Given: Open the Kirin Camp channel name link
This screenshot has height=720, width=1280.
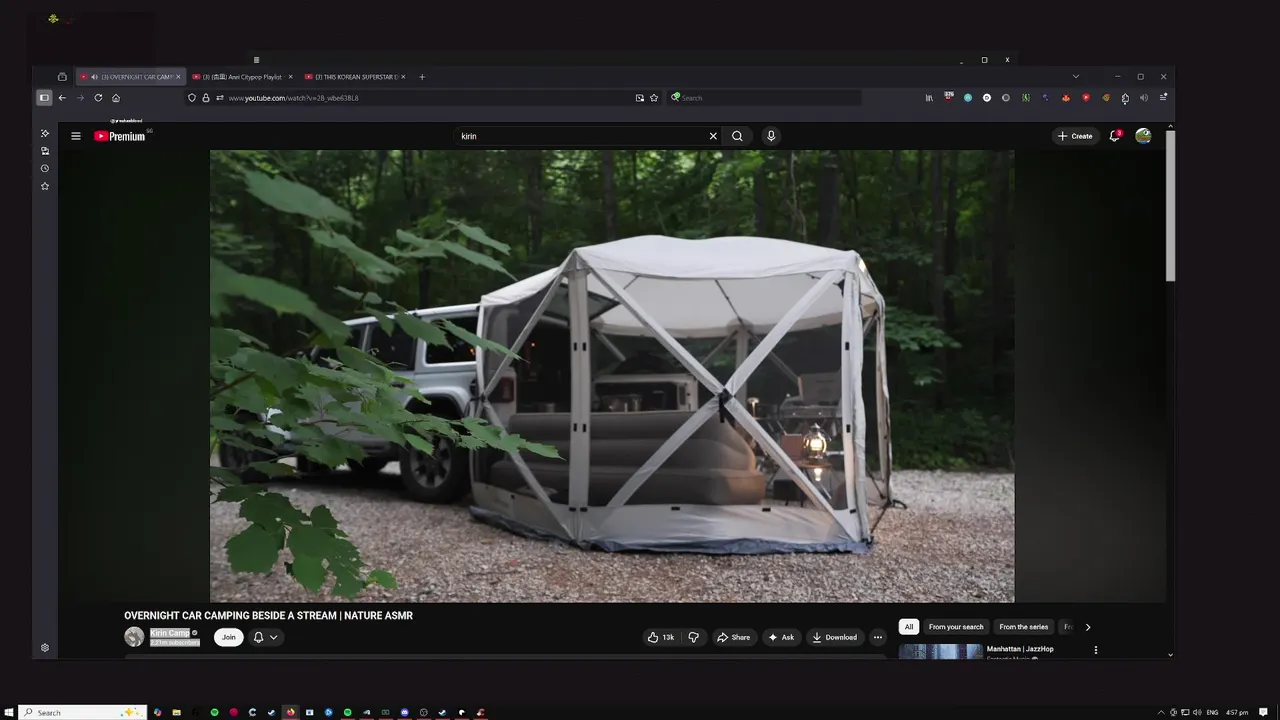Looking at the screenshot, I should (169, 633).
